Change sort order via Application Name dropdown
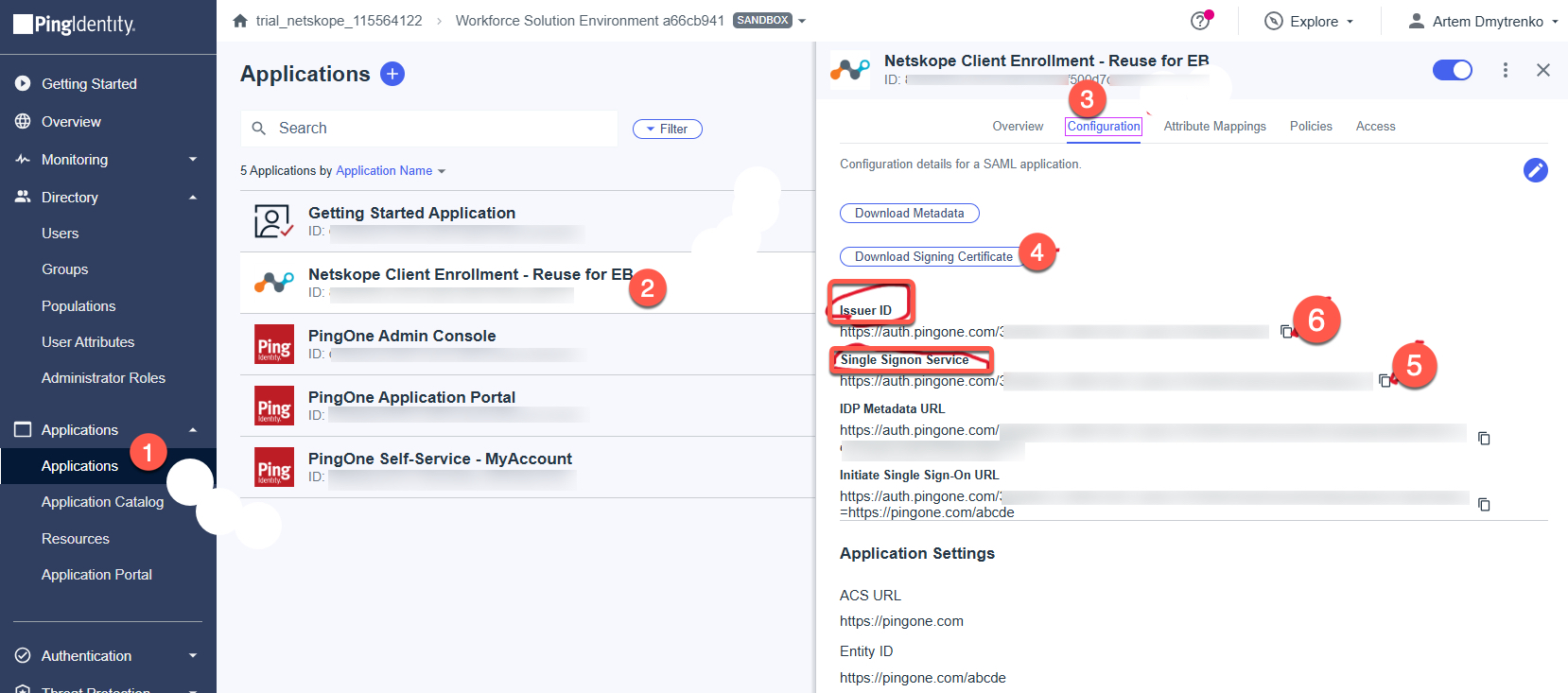The image size is (1568, 693). 391,171
